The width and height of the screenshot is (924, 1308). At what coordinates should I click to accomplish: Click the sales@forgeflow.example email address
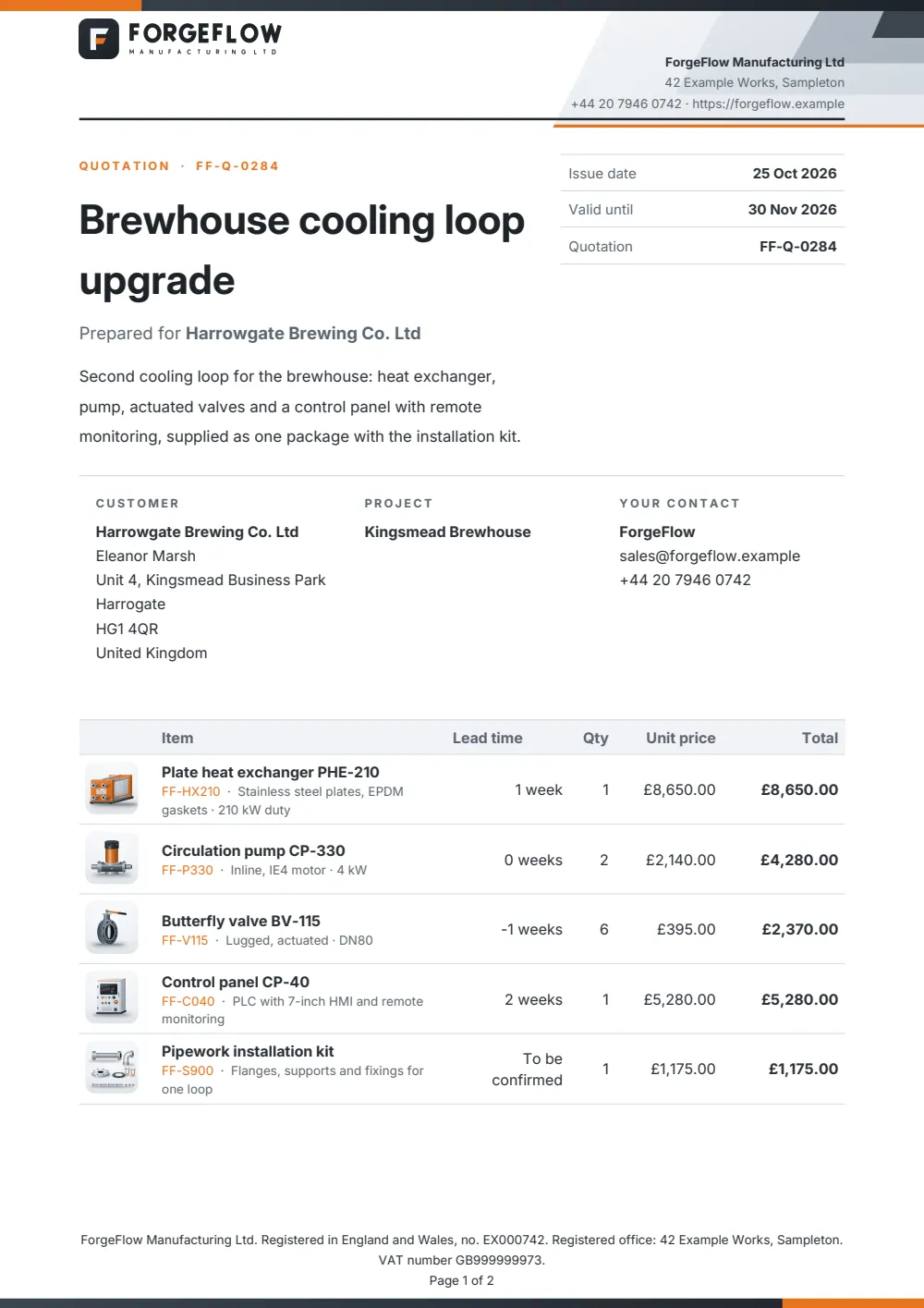[x=710, y=556]
